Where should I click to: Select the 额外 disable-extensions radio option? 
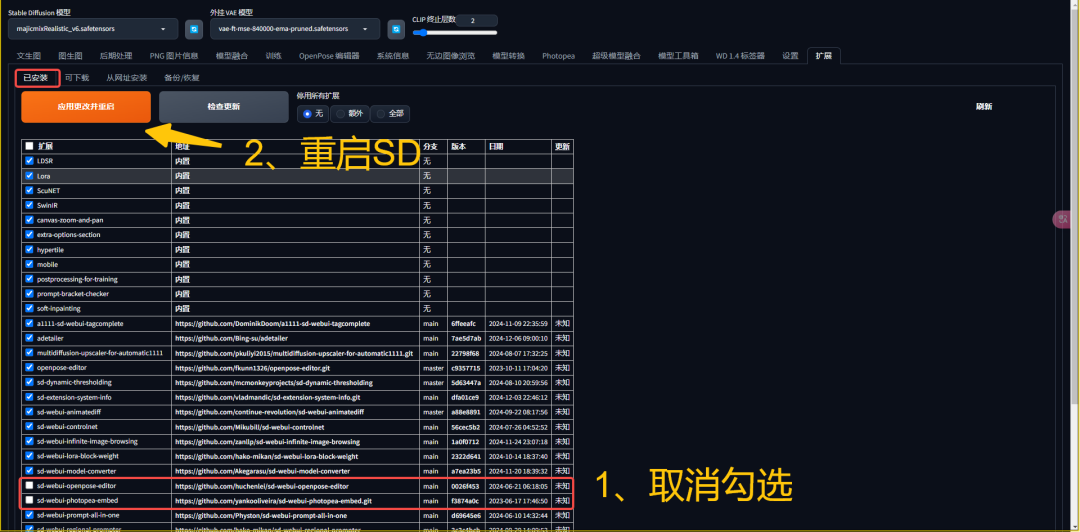pyautogui.click(x=350, y=113)
